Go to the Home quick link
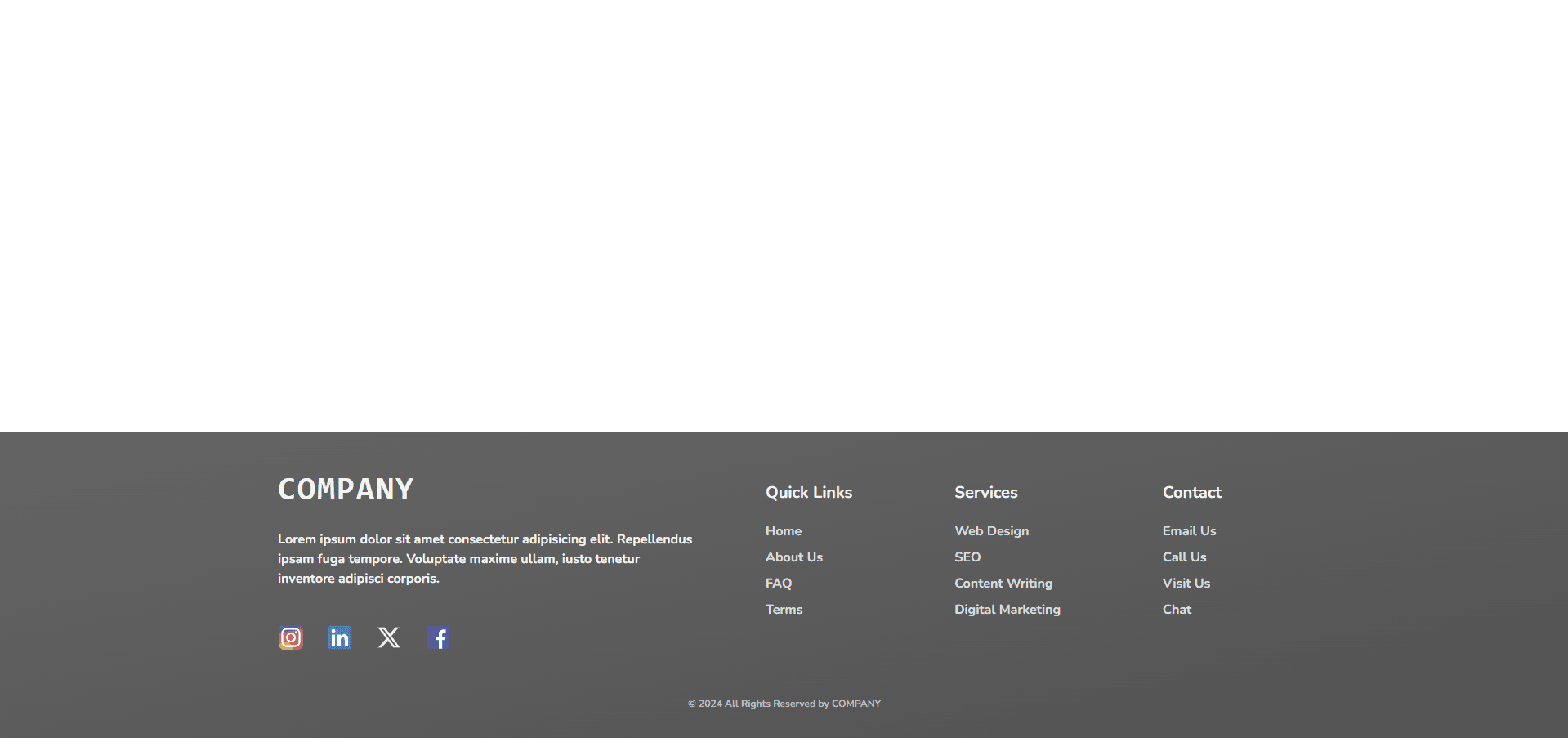Viewport: 1568px width, 738px height. [x=784, y=531]
